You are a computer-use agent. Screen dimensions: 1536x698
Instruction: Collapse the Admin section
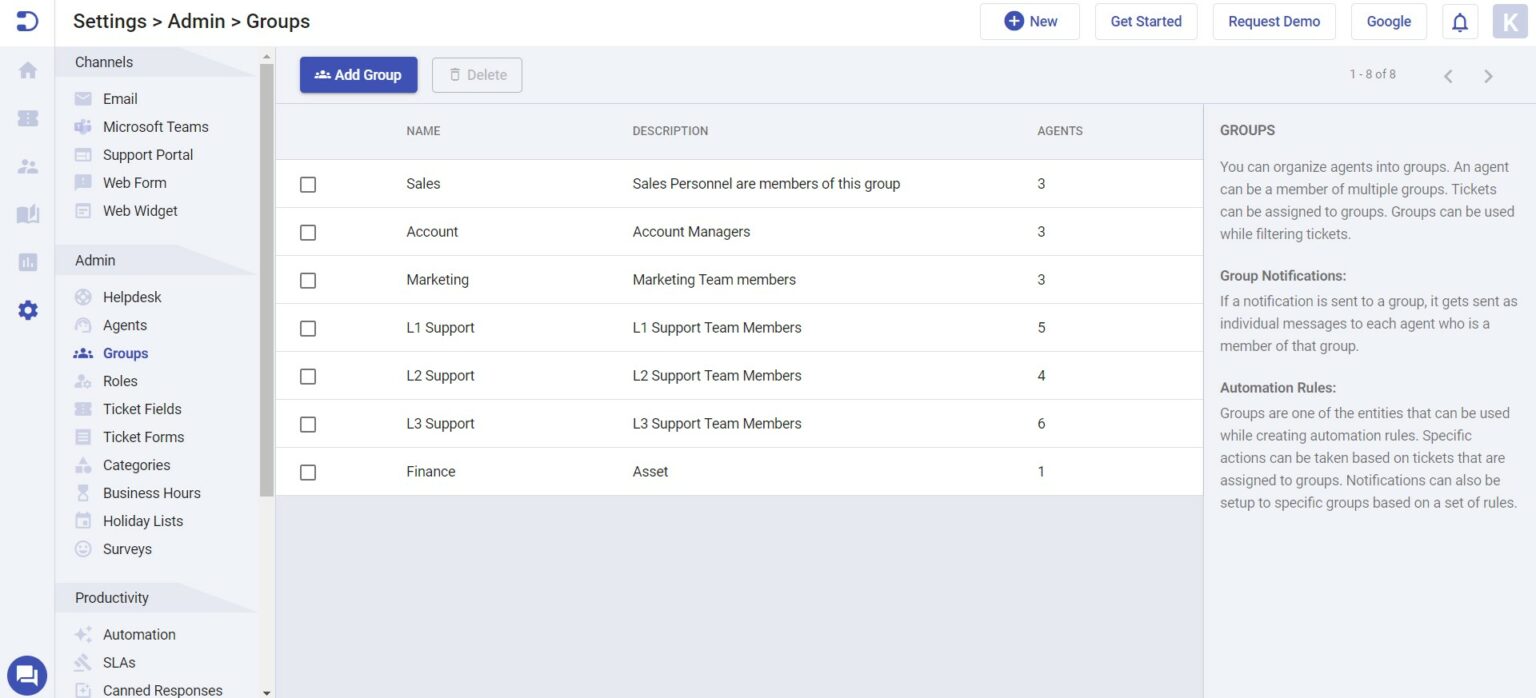click(93, 260)
